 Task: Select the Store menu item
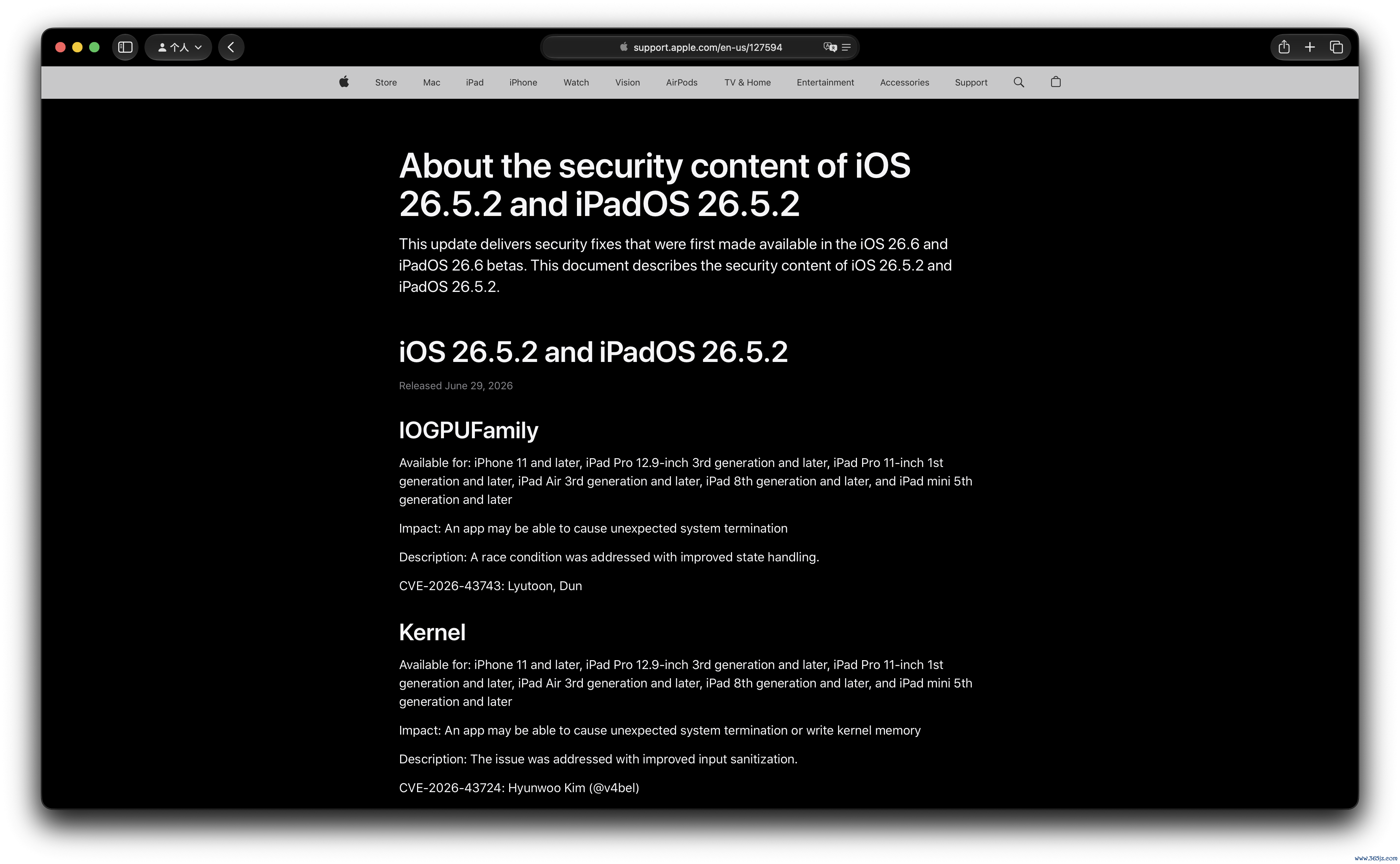point(386,83)
